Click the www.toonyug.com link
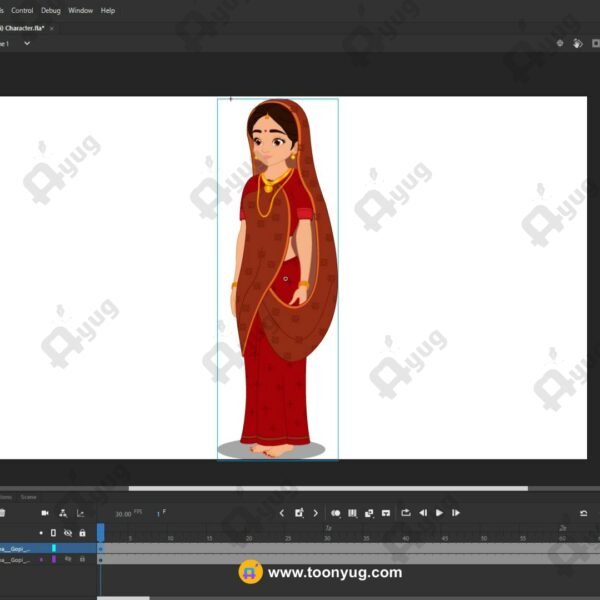Viewport: 600px width, 600px height. click(x=335, y=573)
